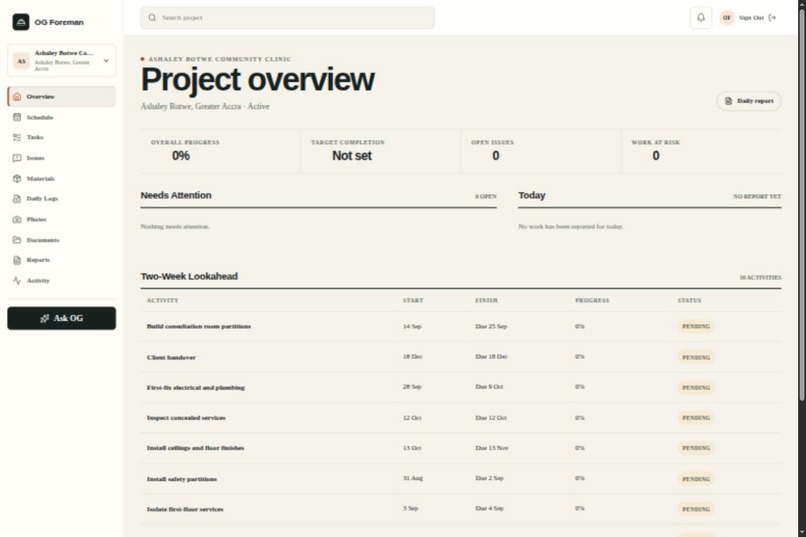Open the Daily report
The image size is (806, 537).
coord(749,101)
